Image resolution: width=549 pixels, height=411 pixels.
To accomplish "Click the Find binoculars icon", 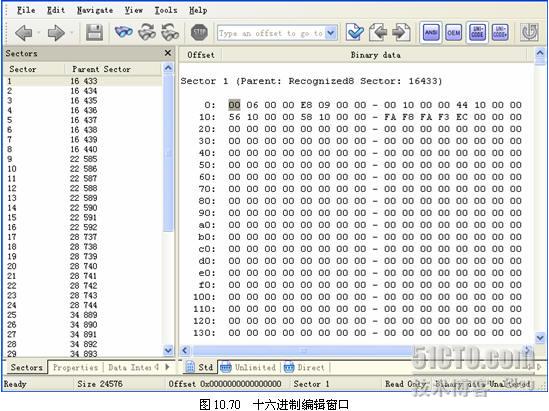I will click(x=124, y=32).
